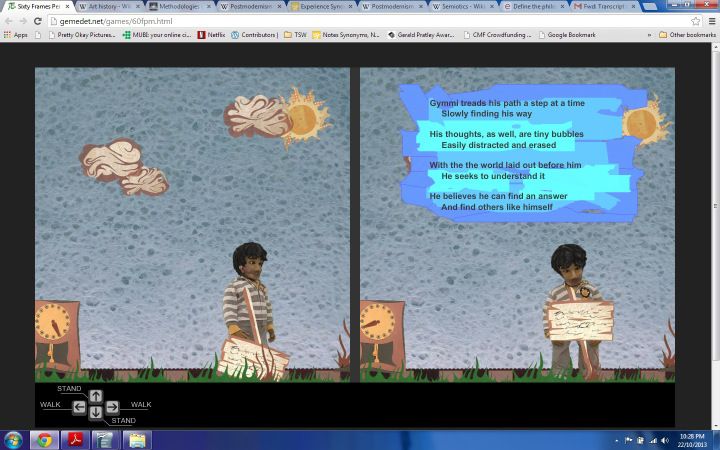Open the Chrome menu icon
Viewport: 720px width, 450px height.
click(710, 21)
